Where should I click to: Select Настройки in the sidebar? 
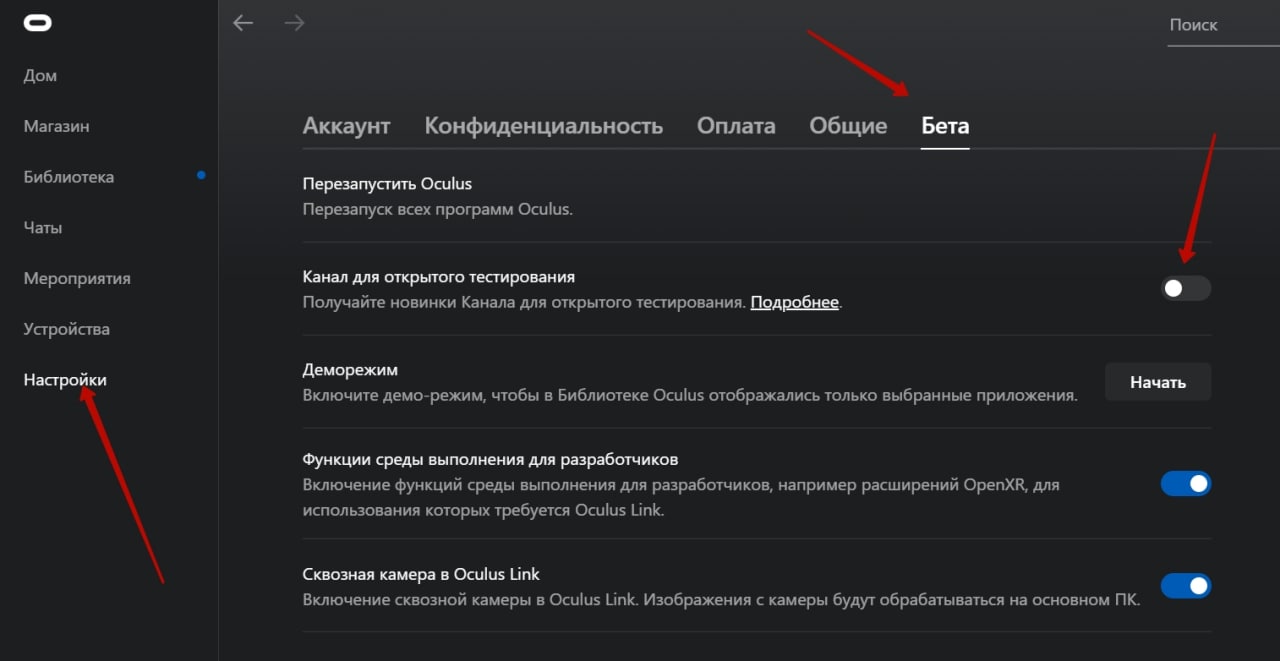point(65,380)
